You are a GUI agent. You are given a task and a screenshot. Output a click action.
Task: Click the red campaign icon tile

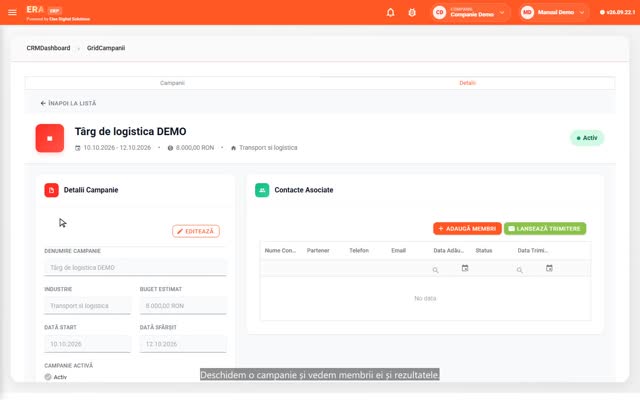click(x=50, y=138)
